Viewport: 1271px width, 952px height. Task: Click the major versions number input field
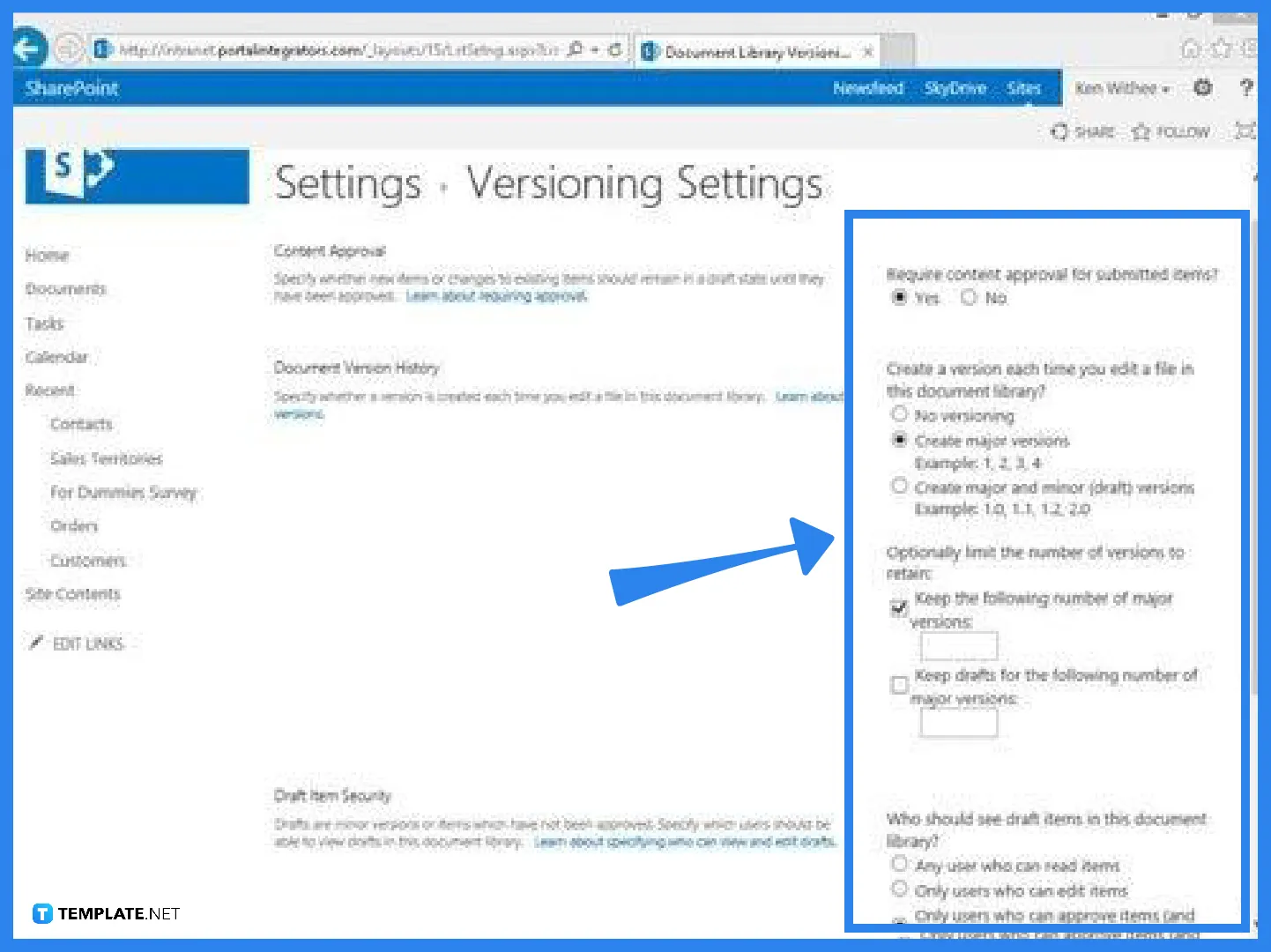pyautogui.click(x=958, y=646)
